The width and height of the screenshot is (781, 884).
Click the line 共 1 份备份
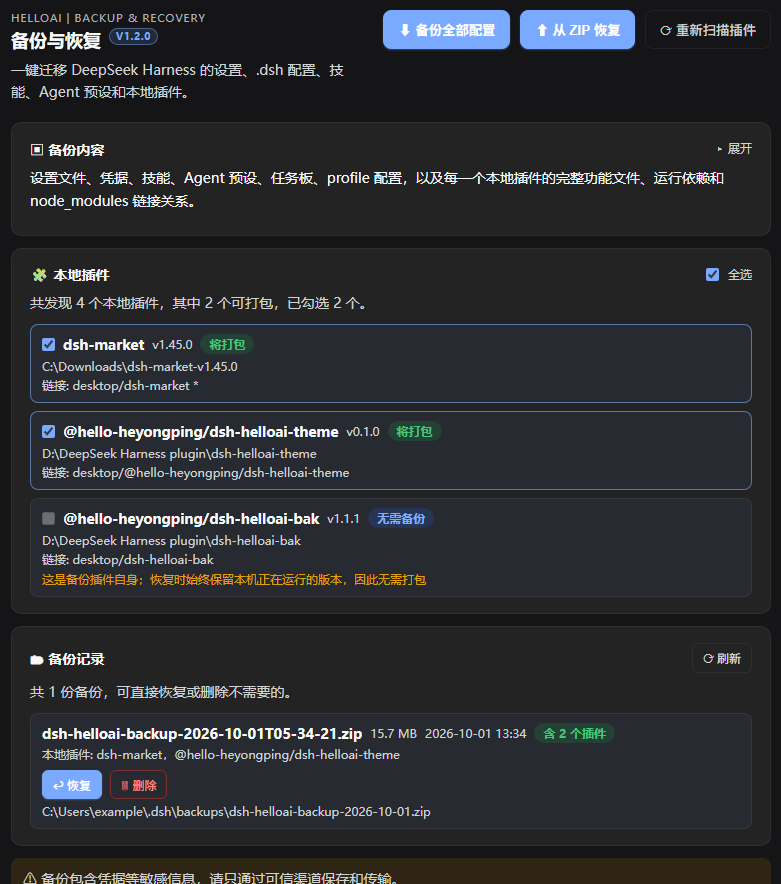(162, 692)
